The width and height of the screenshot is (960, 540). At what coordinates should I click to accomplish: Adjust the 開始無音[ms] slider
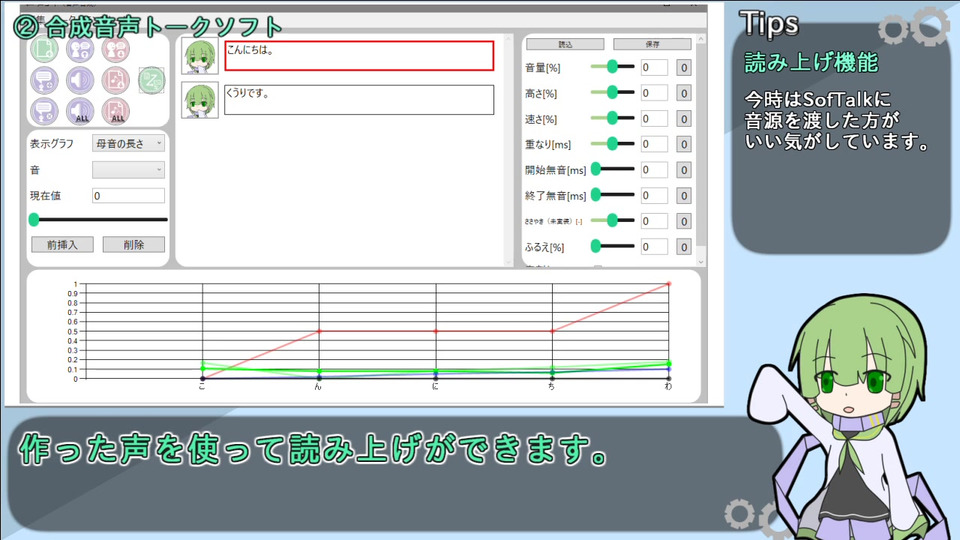[612, 169]
